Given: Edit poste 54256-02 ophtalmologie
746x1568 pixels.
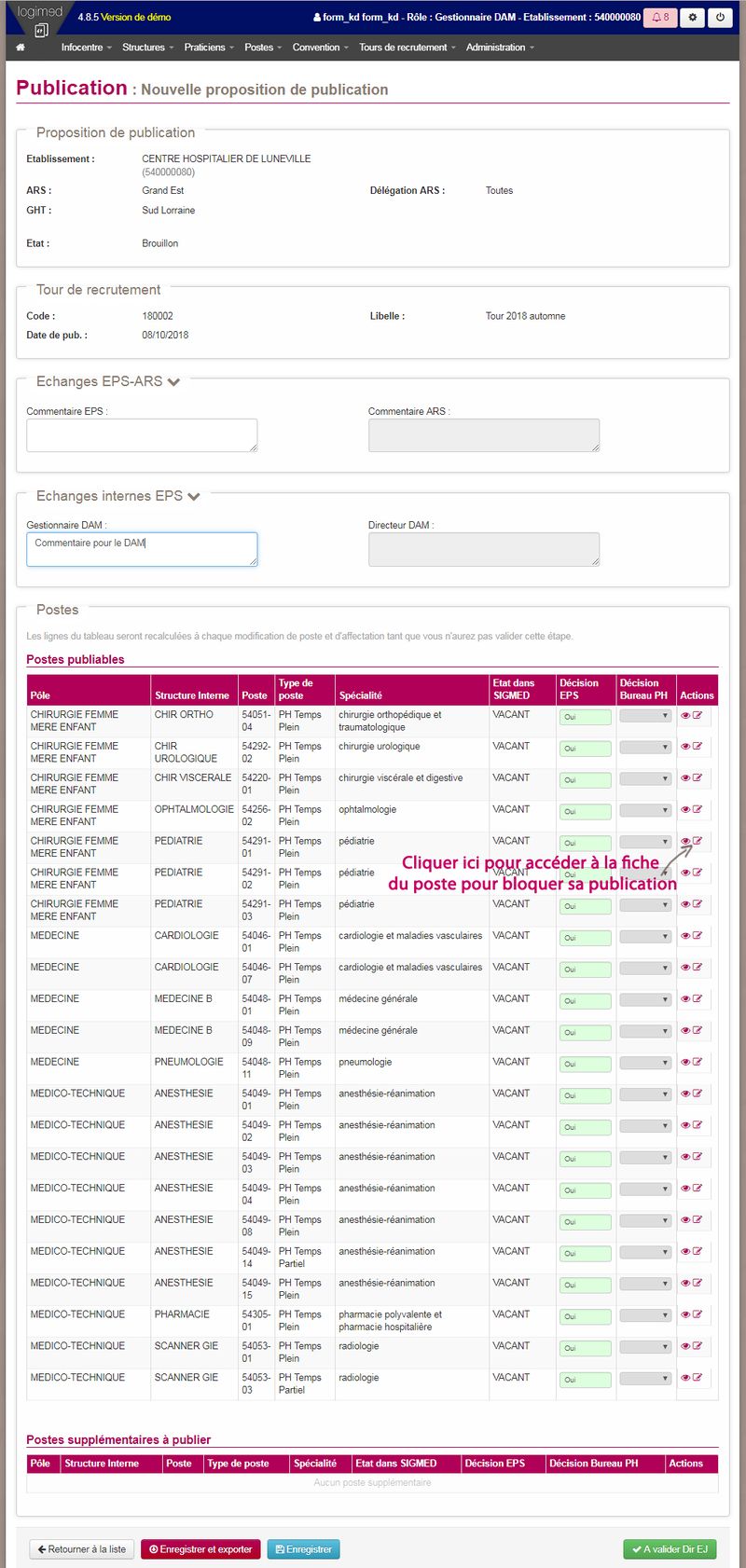Looking at the screenshot, I should (698, 810).
